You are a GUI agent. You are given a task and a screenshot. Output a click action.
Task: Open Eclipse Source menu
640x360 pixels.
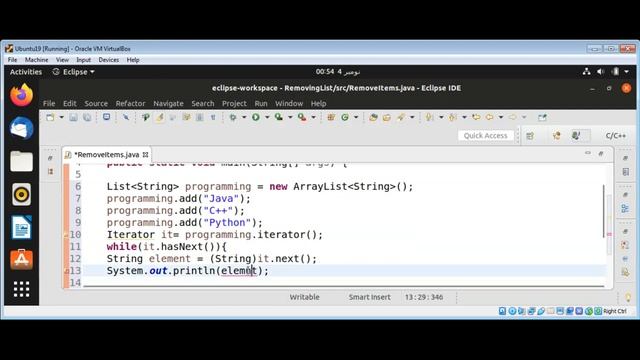tap(96, 104)
